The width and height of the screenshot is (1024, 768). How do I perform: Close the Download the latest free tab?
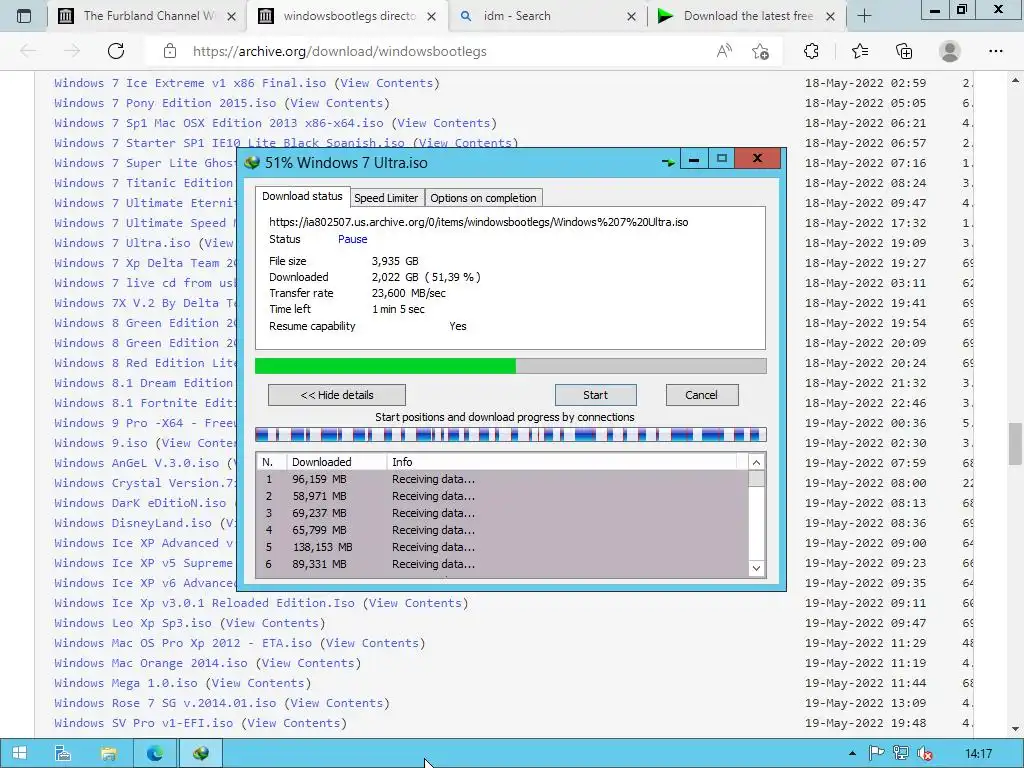tap(830, 16)
